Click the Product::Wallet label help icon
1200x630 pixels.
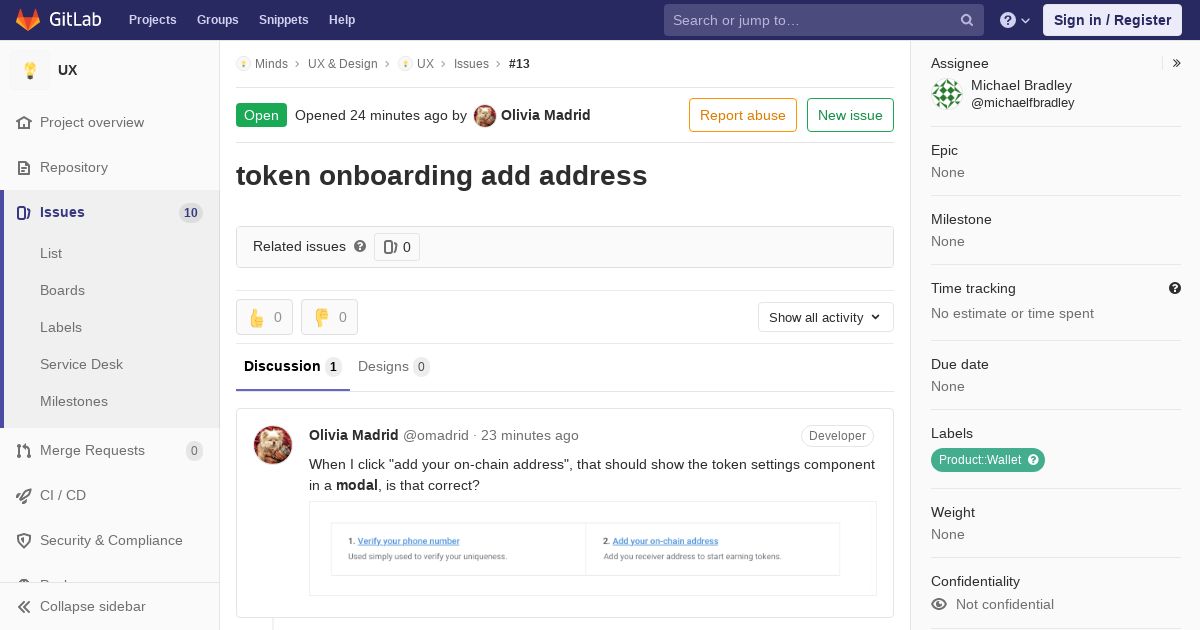[1034, 460]
